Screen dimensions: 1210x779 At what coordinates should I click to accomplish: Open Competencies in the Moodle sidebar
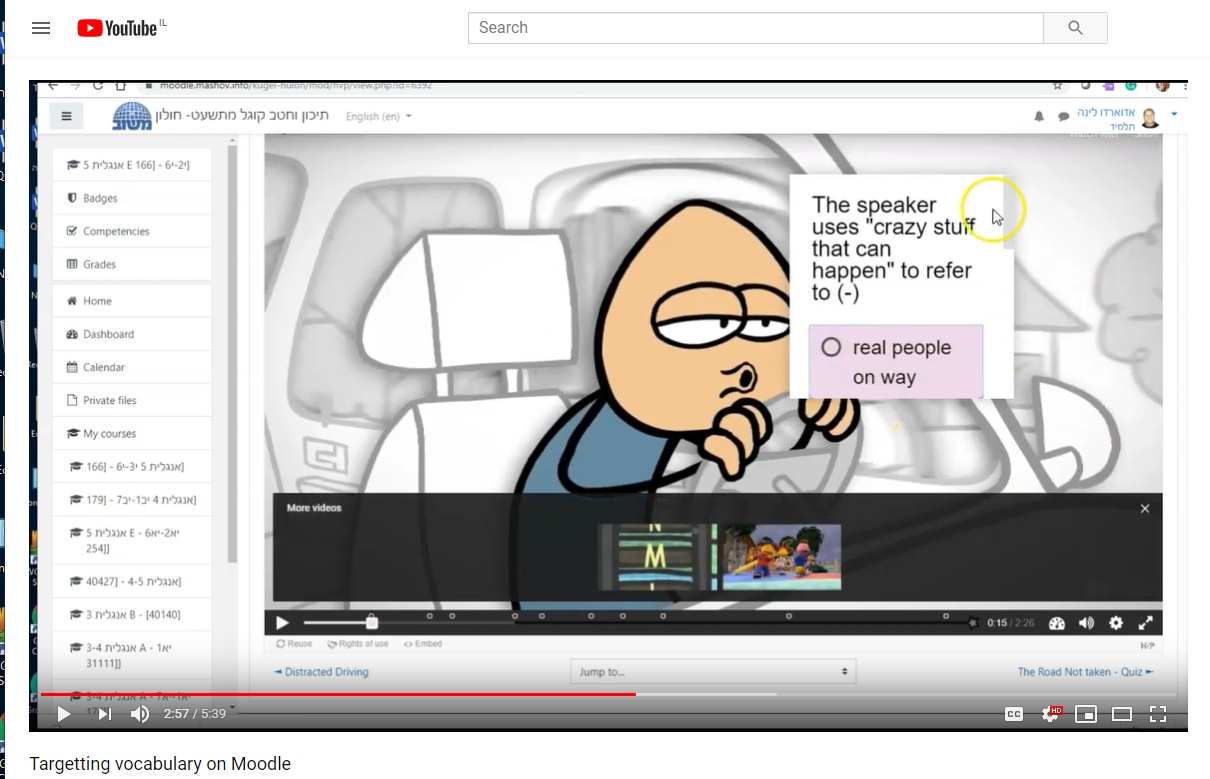click(x=132, y=231)
